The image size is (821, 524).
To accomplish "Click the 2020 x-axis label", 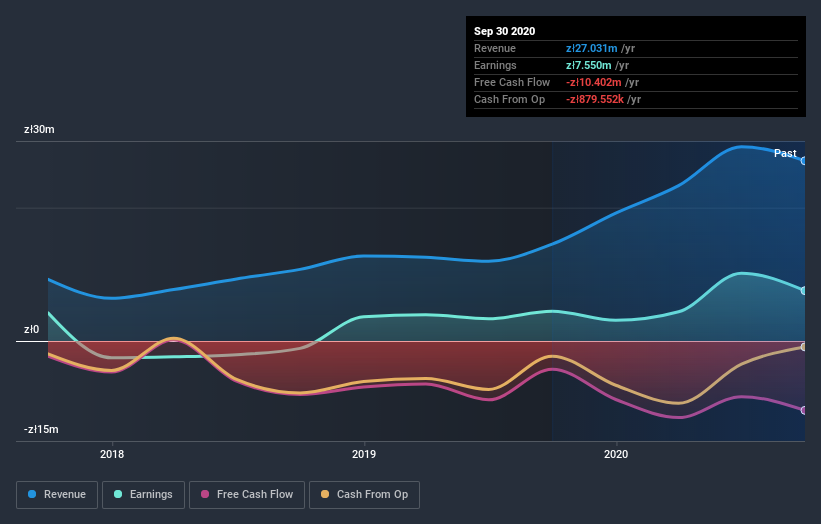I will point(616,454).
